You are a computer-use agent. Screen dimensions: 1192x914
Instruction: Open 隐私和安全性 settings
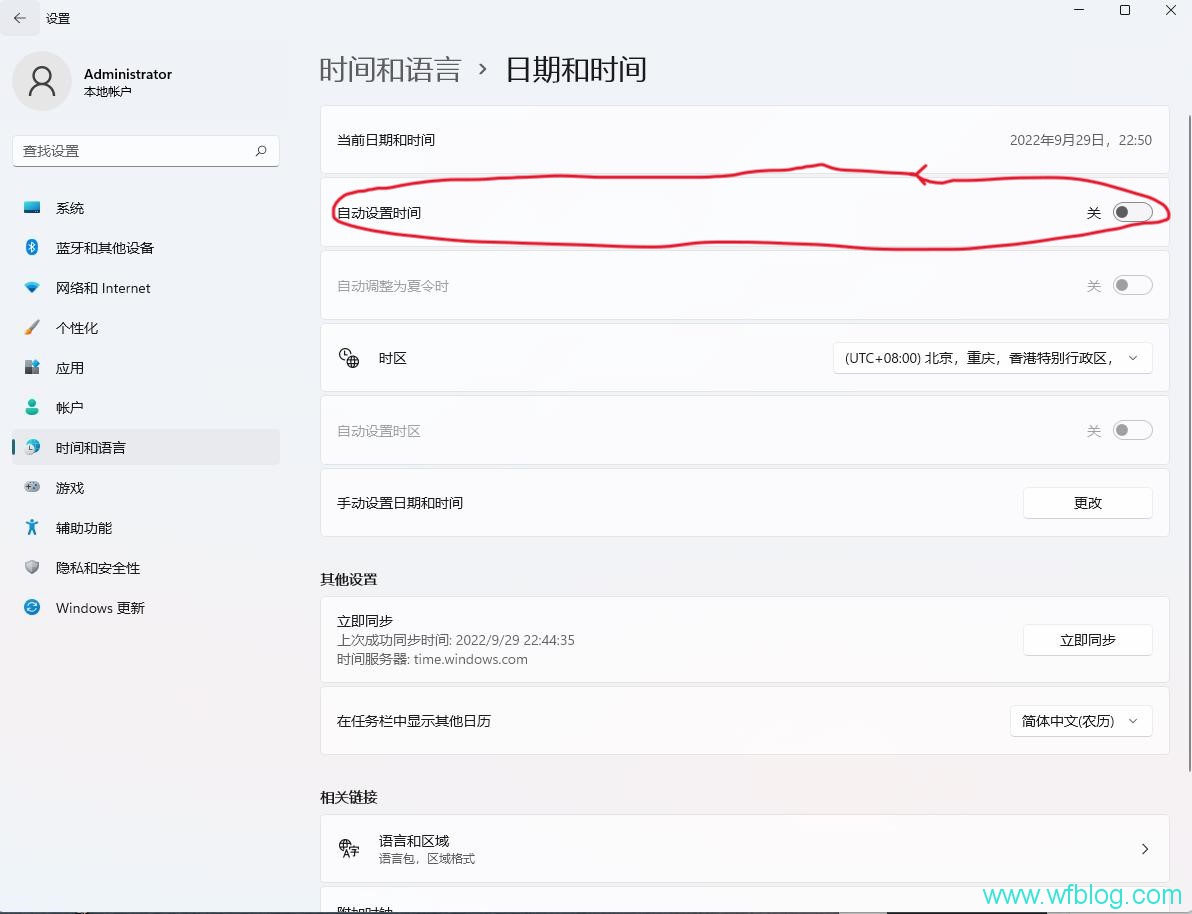(146, 567)
